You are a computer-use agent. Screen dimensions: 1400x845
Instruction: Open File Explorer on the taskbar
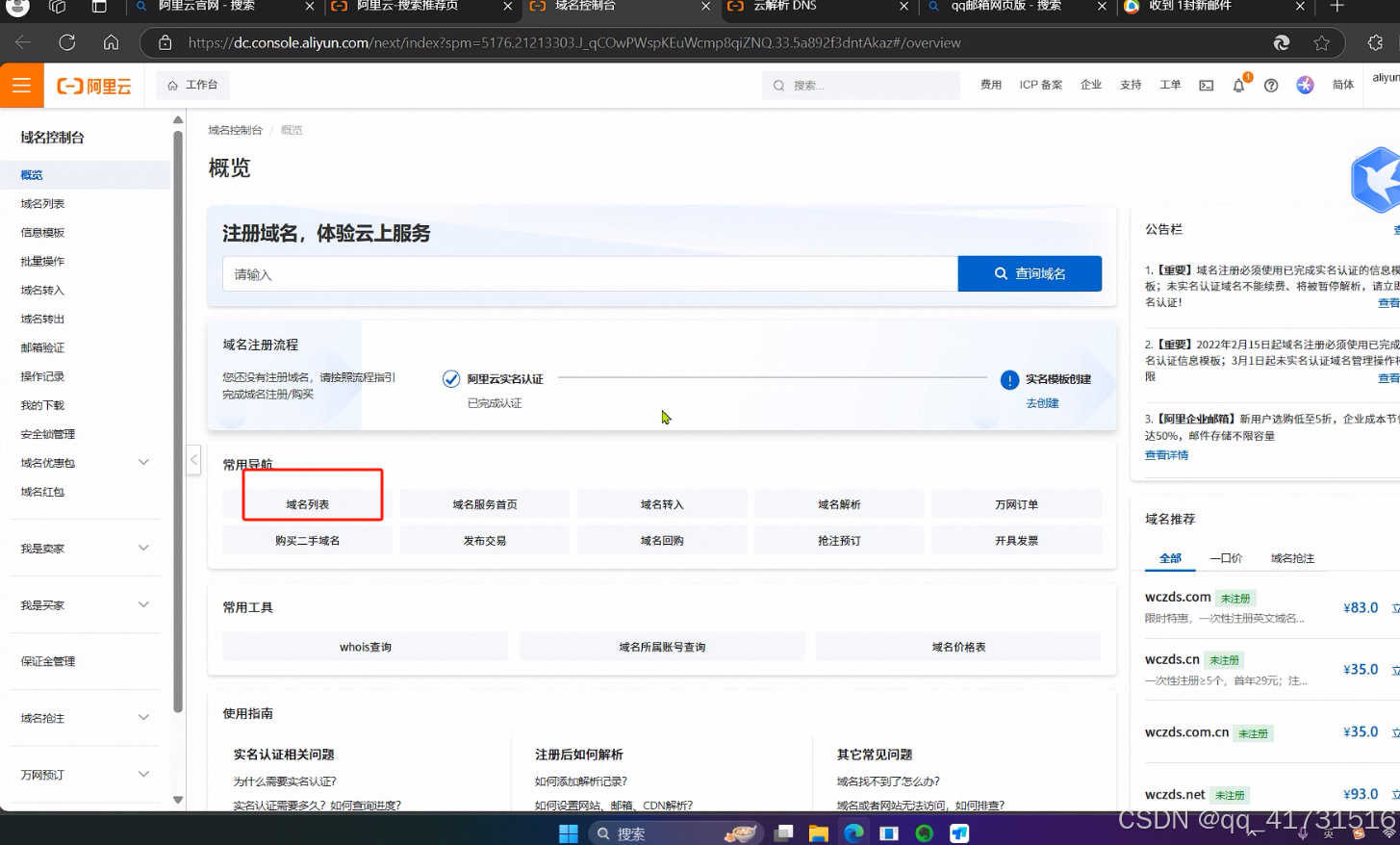[x=819, y=832]
